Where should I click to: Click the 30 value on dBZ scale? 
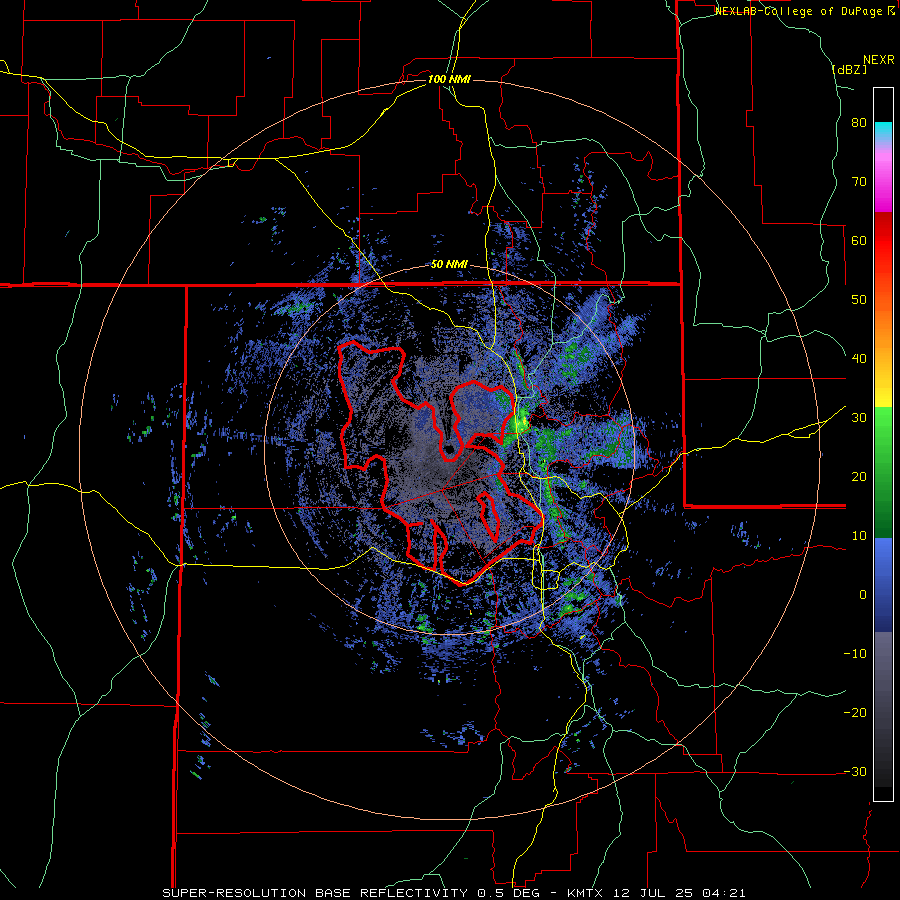click(859, 418)
